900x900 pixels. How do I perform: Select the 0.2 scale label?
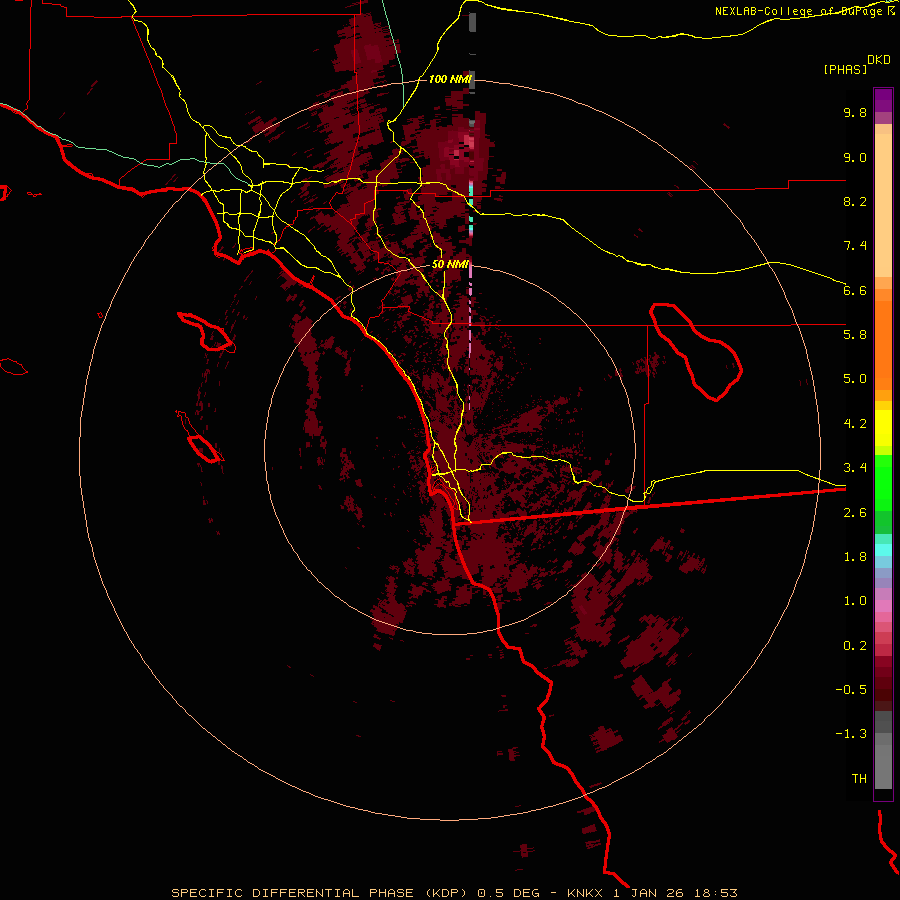click(x=855, y=646)
